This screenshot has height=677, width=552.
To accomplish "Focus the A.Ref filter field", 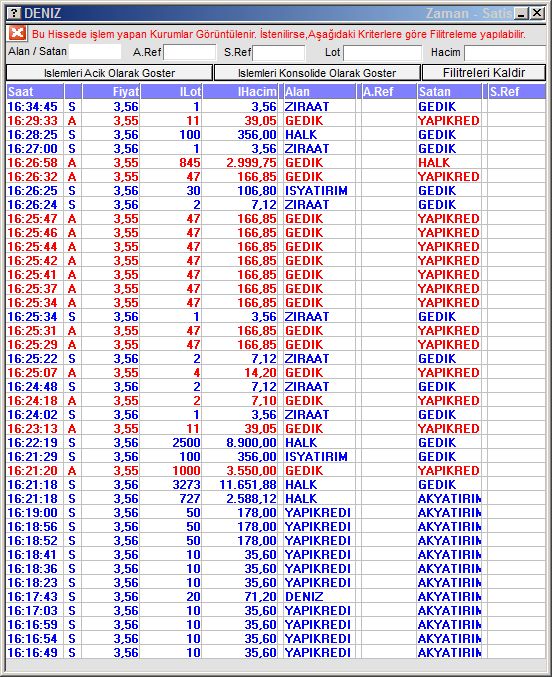I will click(x=190, y=52).
